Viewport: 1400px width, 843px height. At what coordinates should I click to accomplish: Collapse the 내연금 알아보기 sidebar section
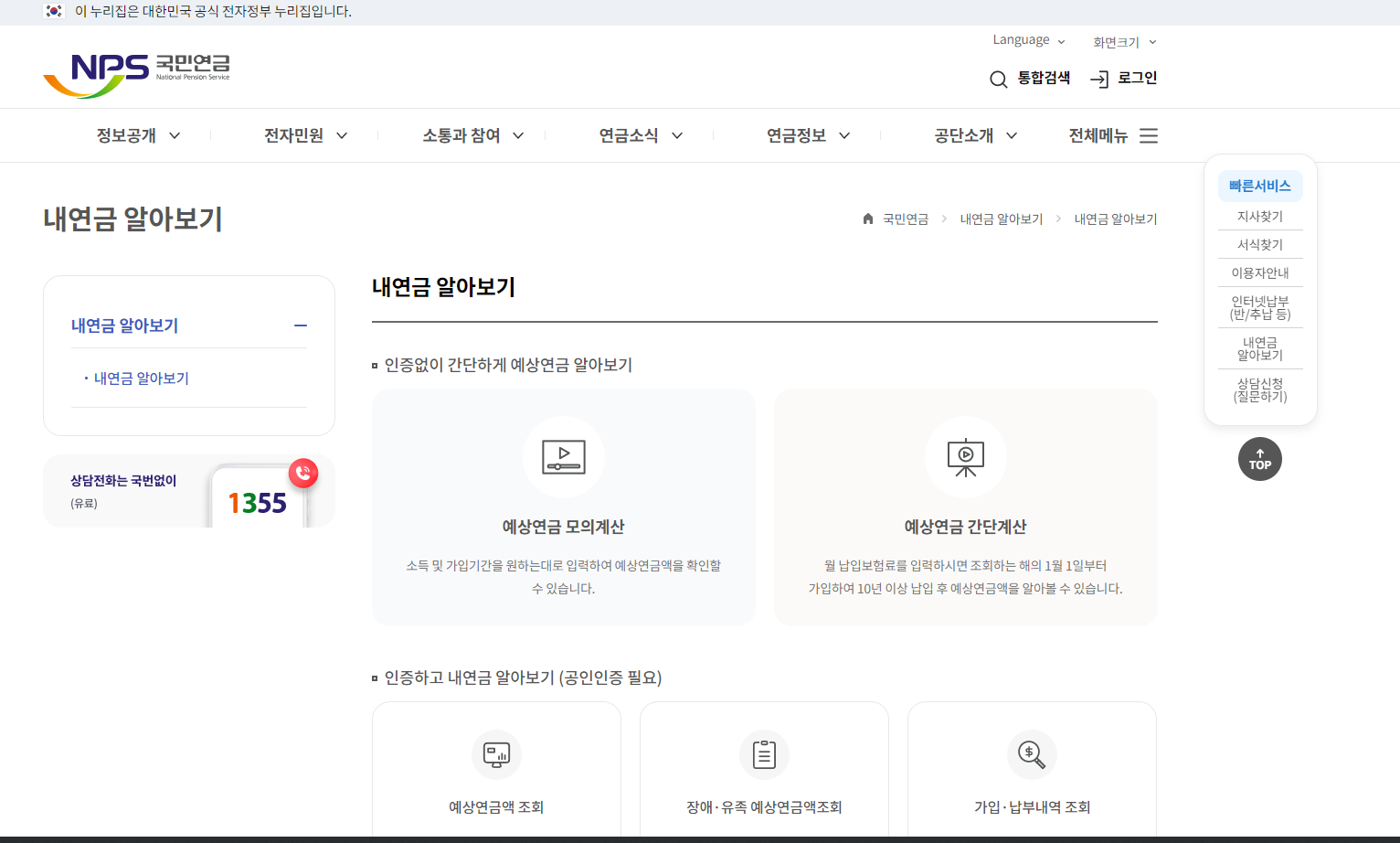(x=301, y=325)
